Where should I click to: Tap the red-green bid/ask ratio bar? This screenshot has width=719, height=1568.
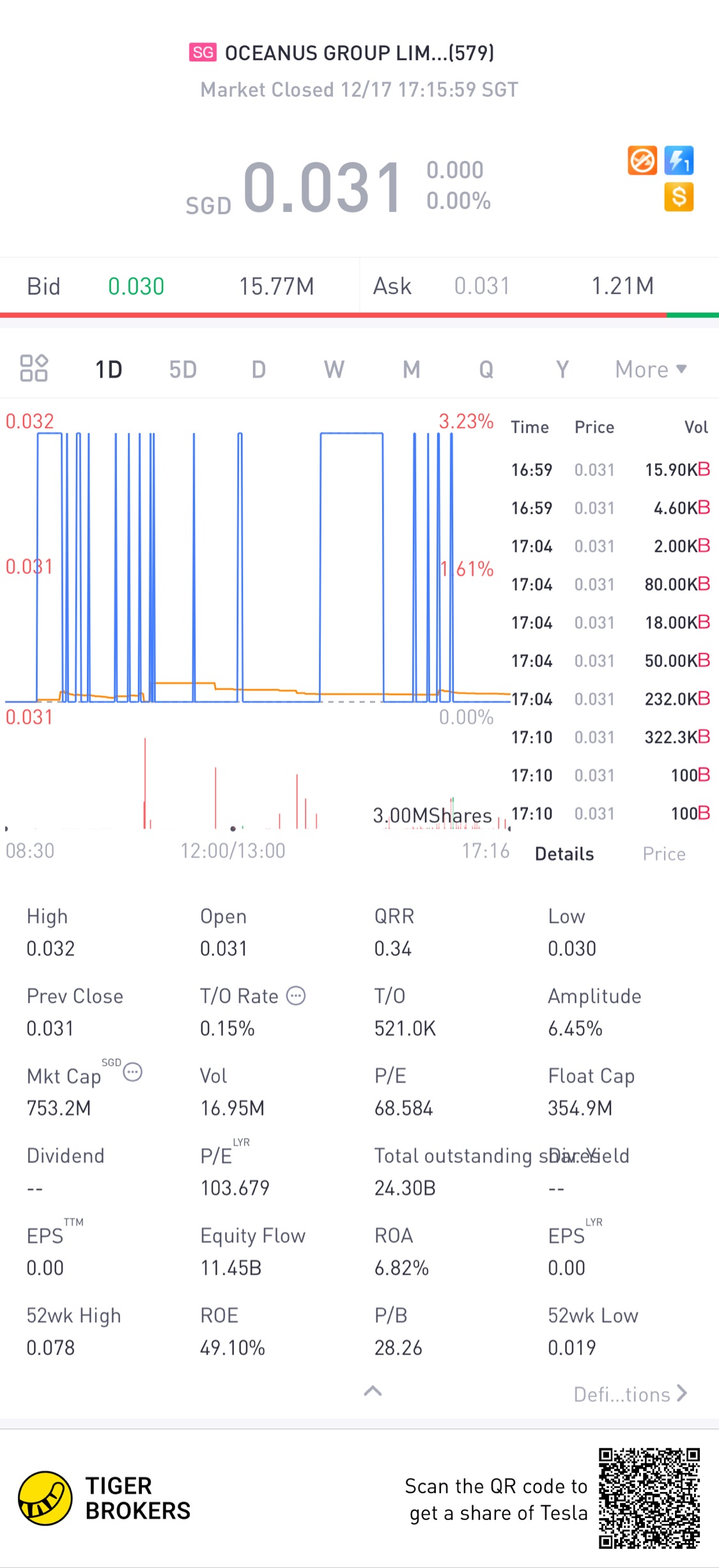tap(359, 315)
